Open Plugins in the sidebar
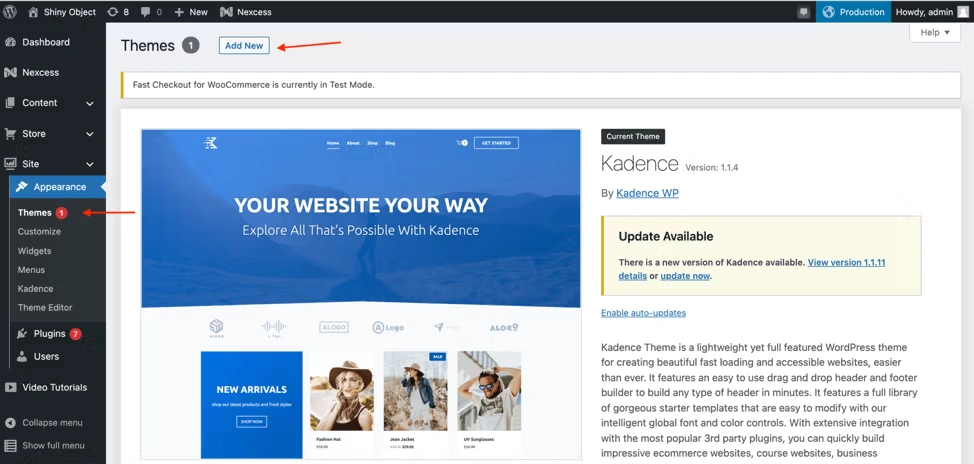Image resolution: width=974 pixels, height=464 pixels. pos(49,334)
